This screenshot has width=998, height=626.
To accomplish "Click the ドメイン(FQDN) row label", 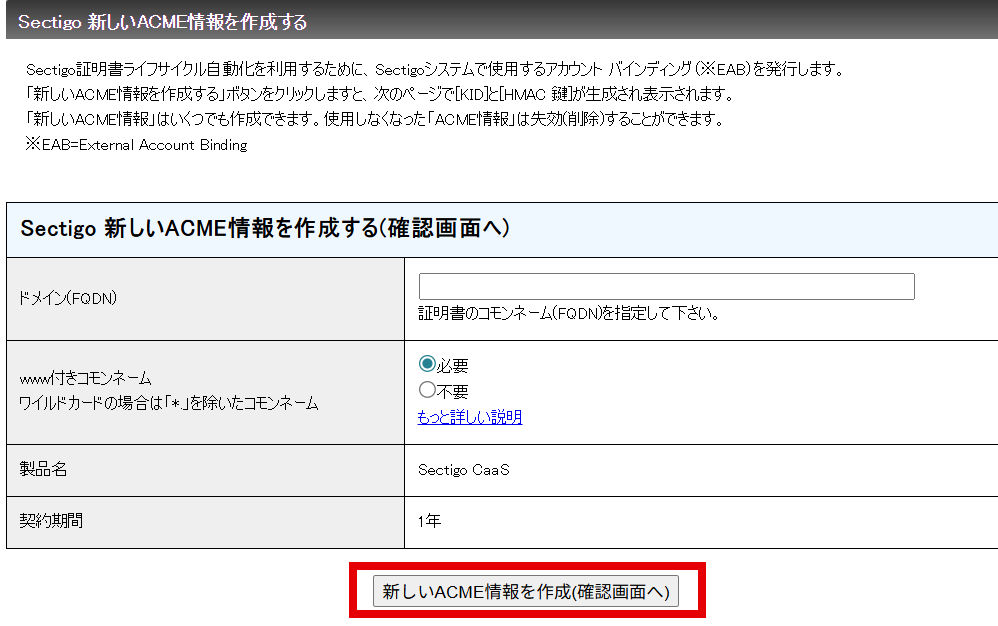I will click(x=68, y=298).
